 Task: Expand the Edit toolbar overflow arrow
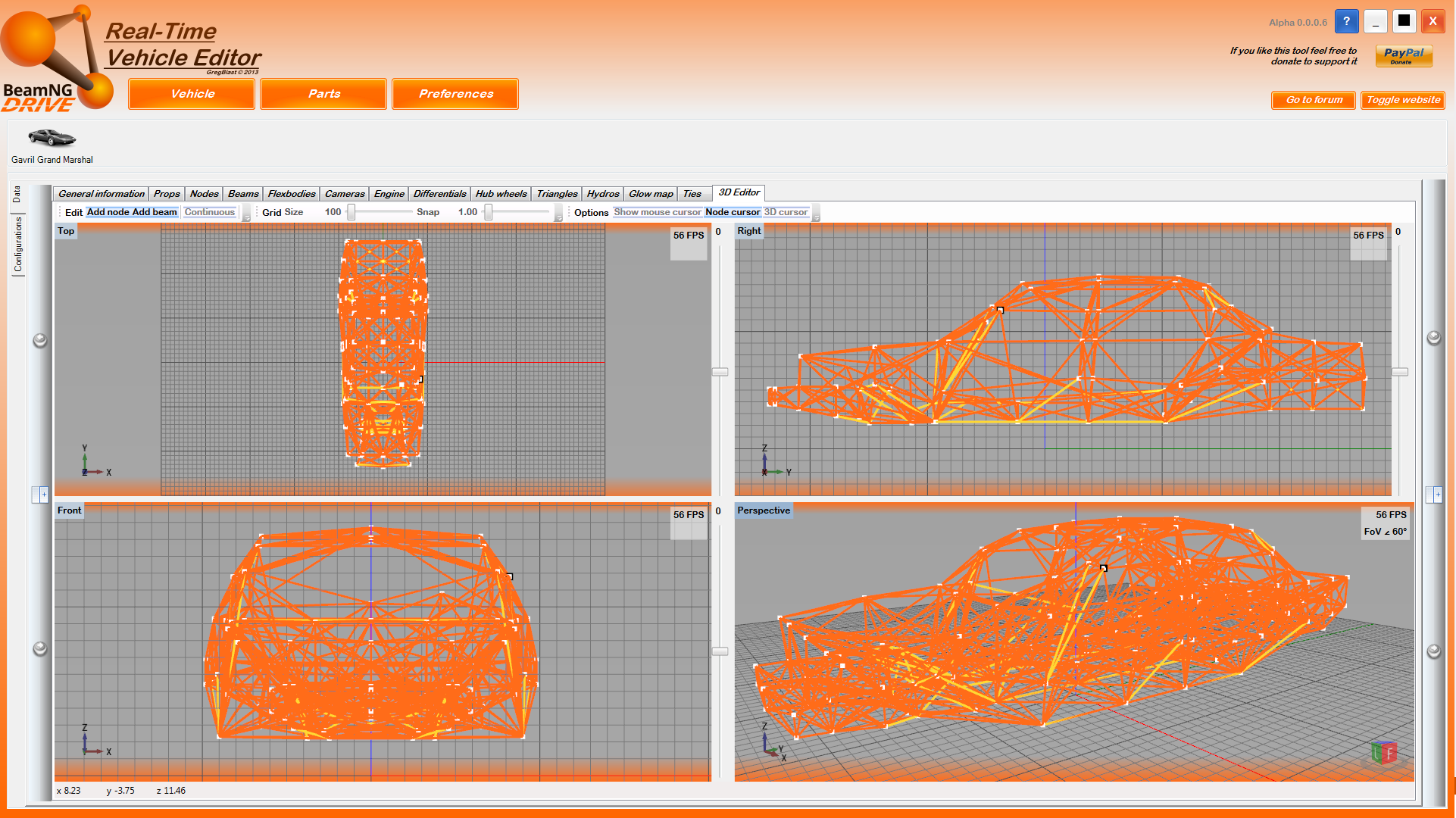coord(246,217)
